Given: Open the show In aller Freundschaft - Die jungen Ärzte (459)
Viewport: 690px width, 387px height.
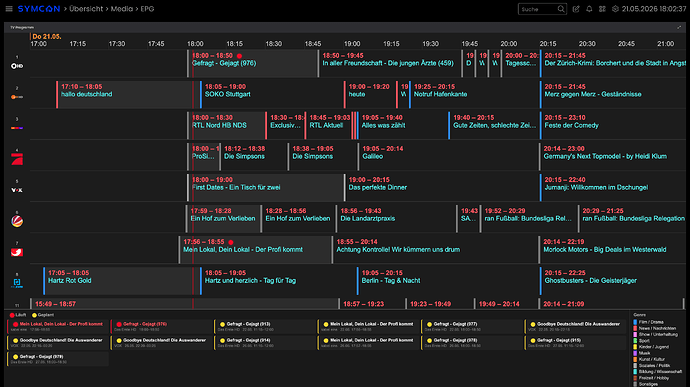Looking at the screenshot, I should [389, 63].
